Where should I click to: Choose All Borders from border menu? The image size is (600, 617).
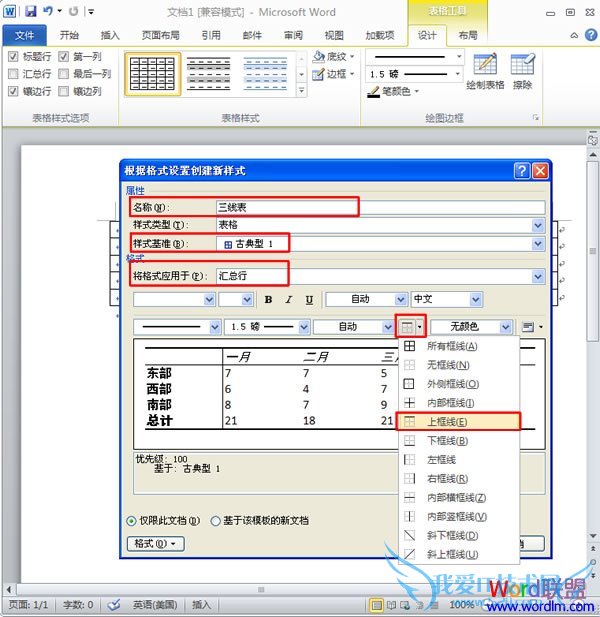[x=459, y=346]
